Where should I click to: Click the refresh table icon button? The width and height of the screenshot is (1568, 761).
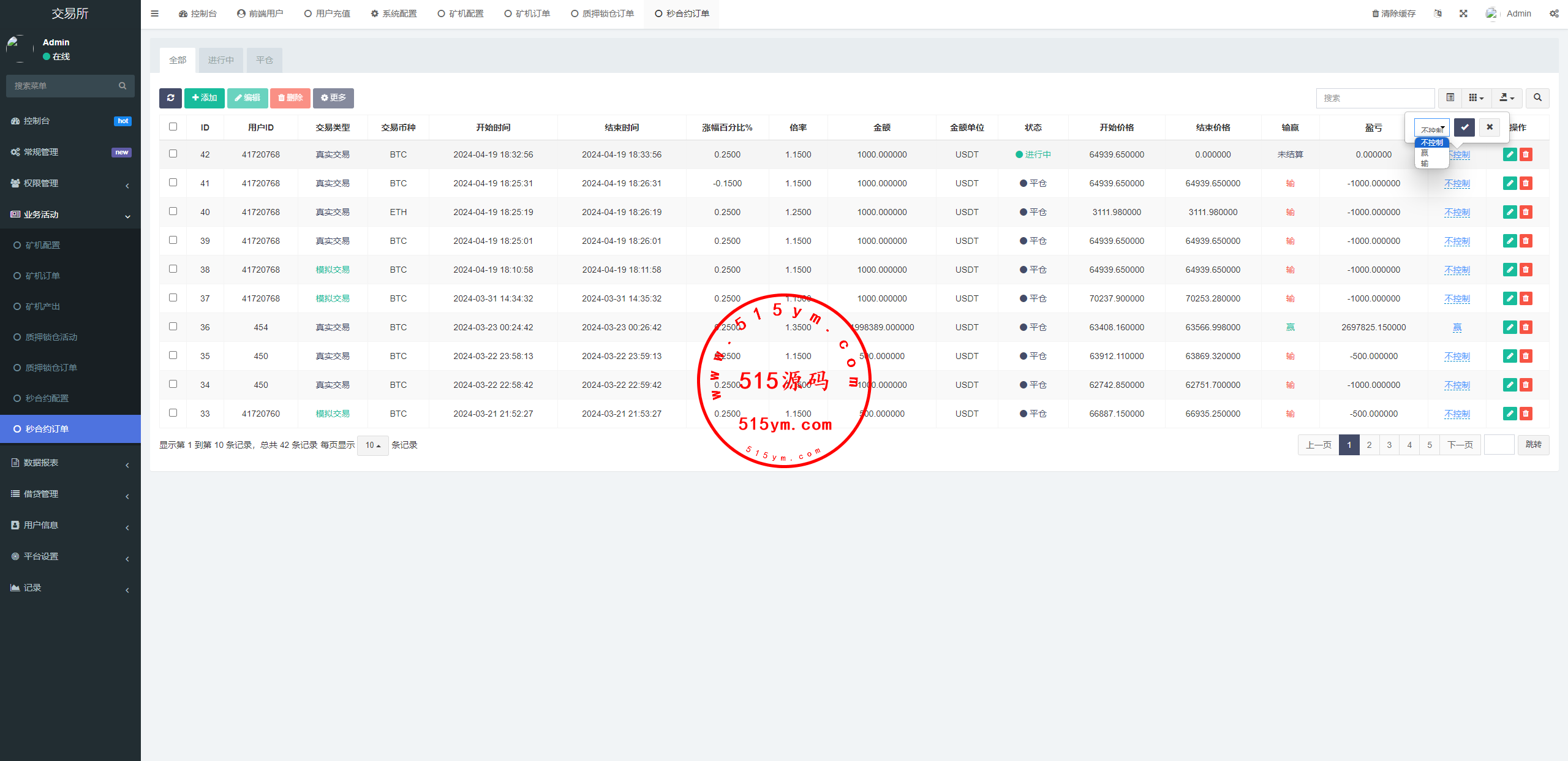tap(170, 98)
